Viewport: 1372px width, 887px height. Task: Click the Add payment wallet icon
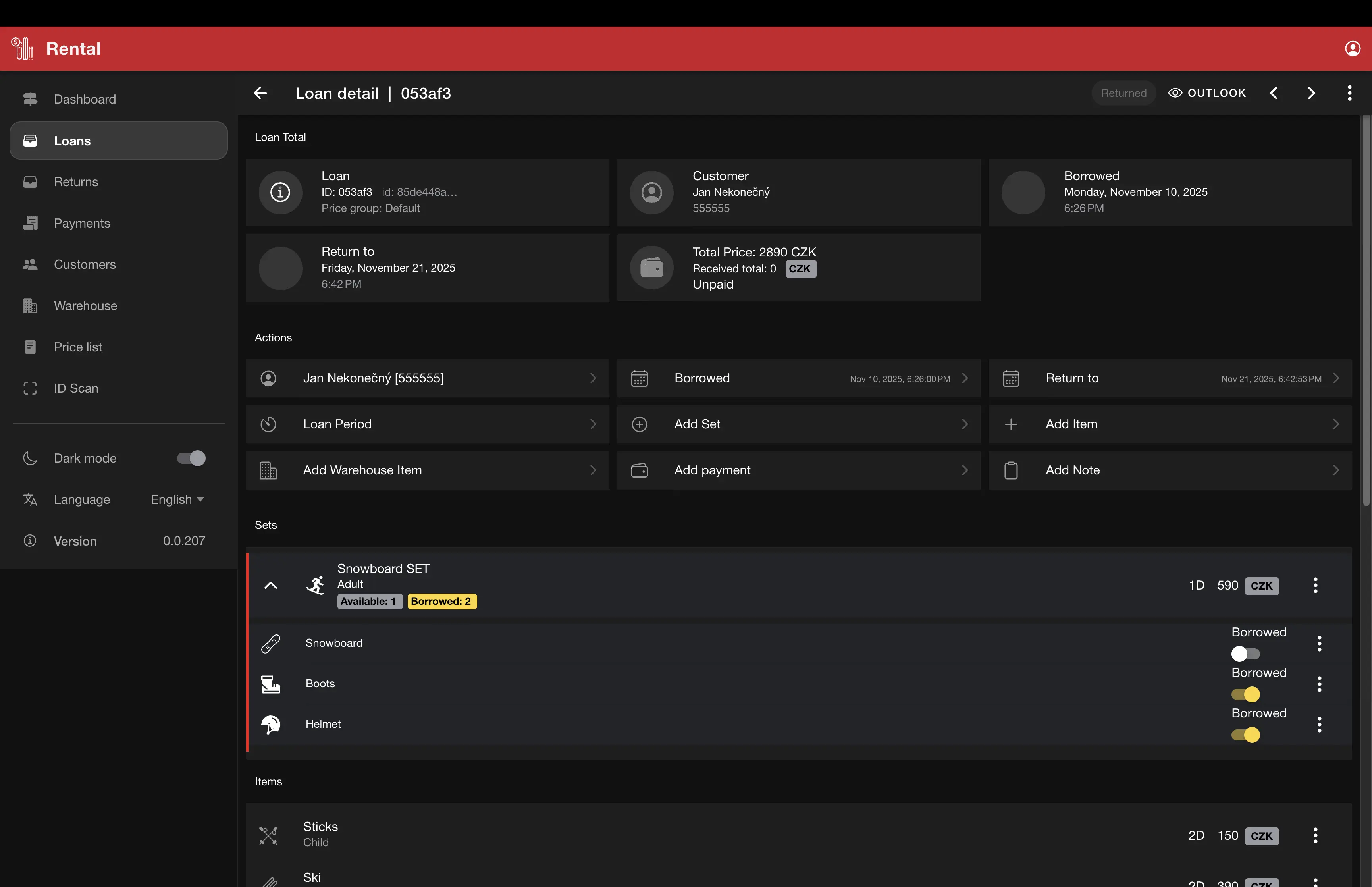[640, 470]
